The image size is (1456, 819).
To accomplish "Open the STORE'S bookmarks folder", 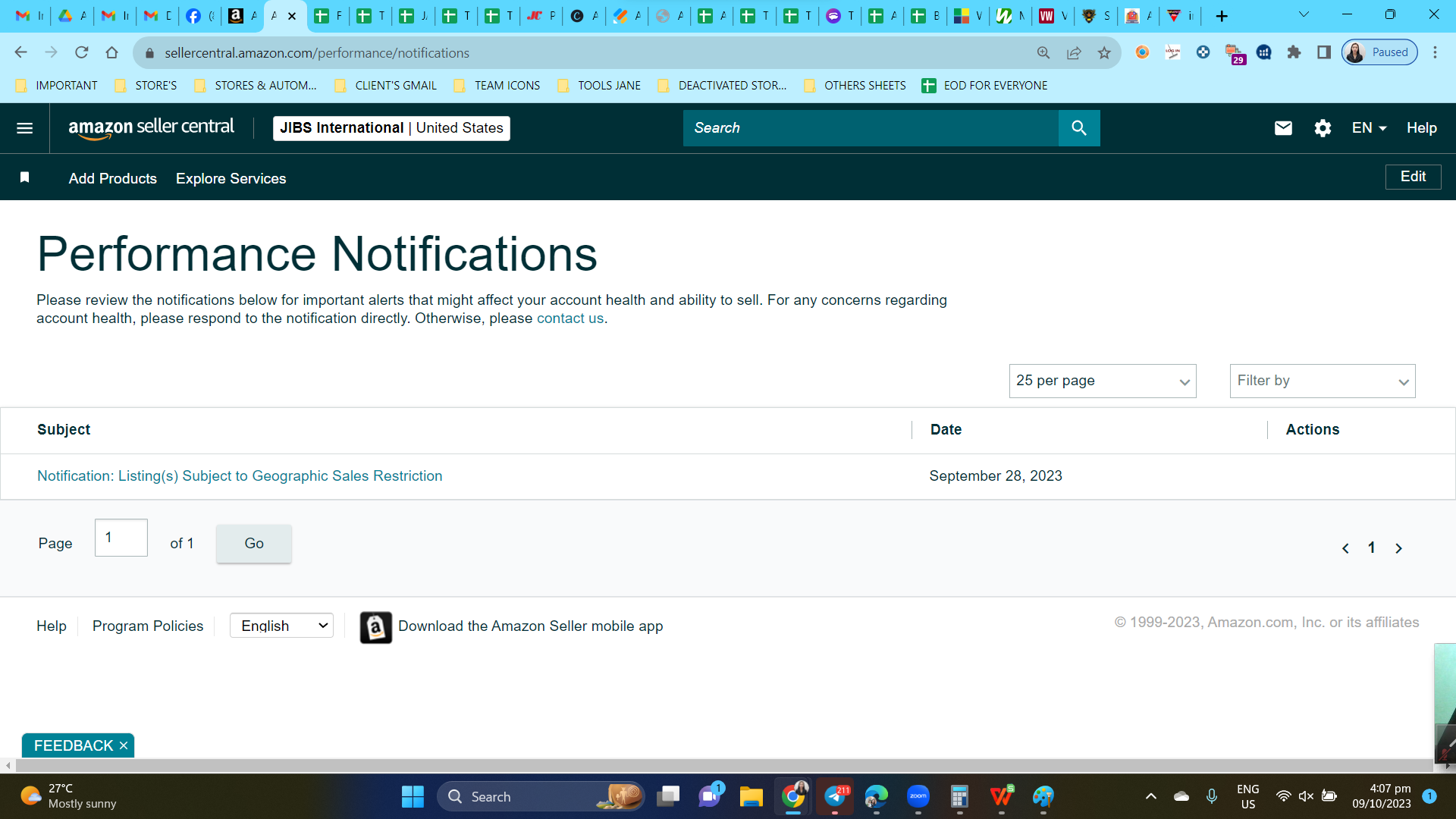I will click(x=146, y=86).
